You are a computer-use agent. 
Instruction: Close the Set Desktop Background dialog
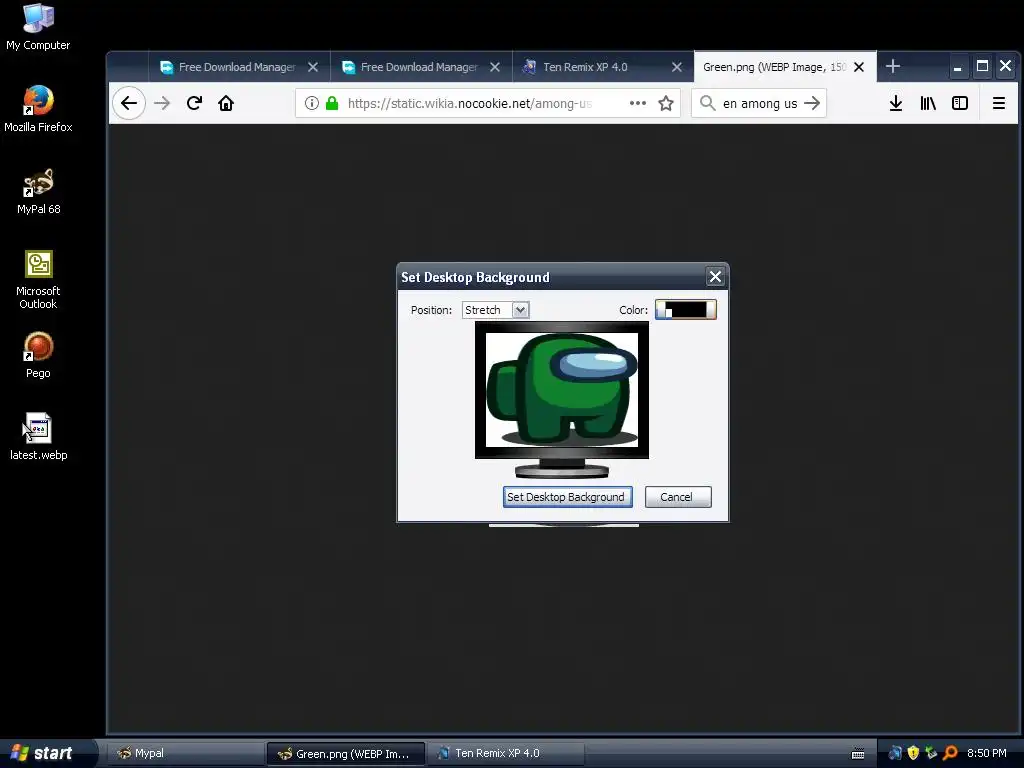(715, 277)
